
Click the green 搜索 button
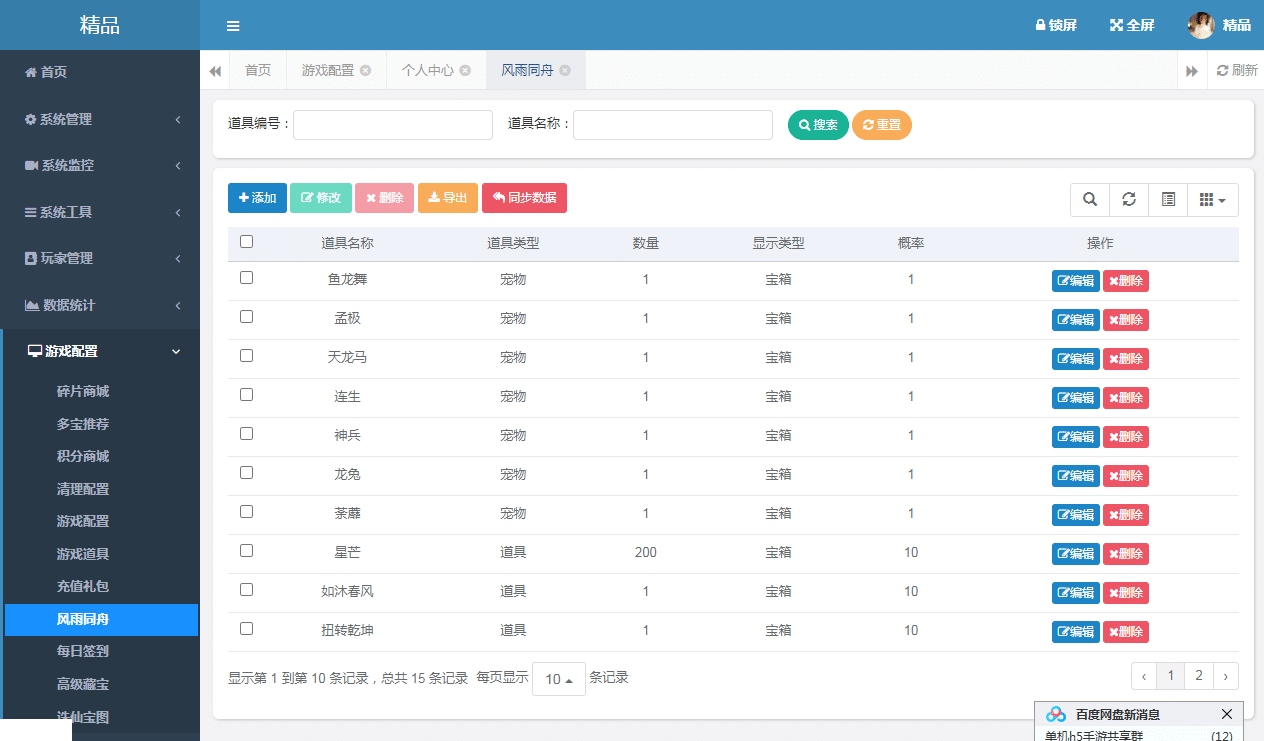coord(818,125)
